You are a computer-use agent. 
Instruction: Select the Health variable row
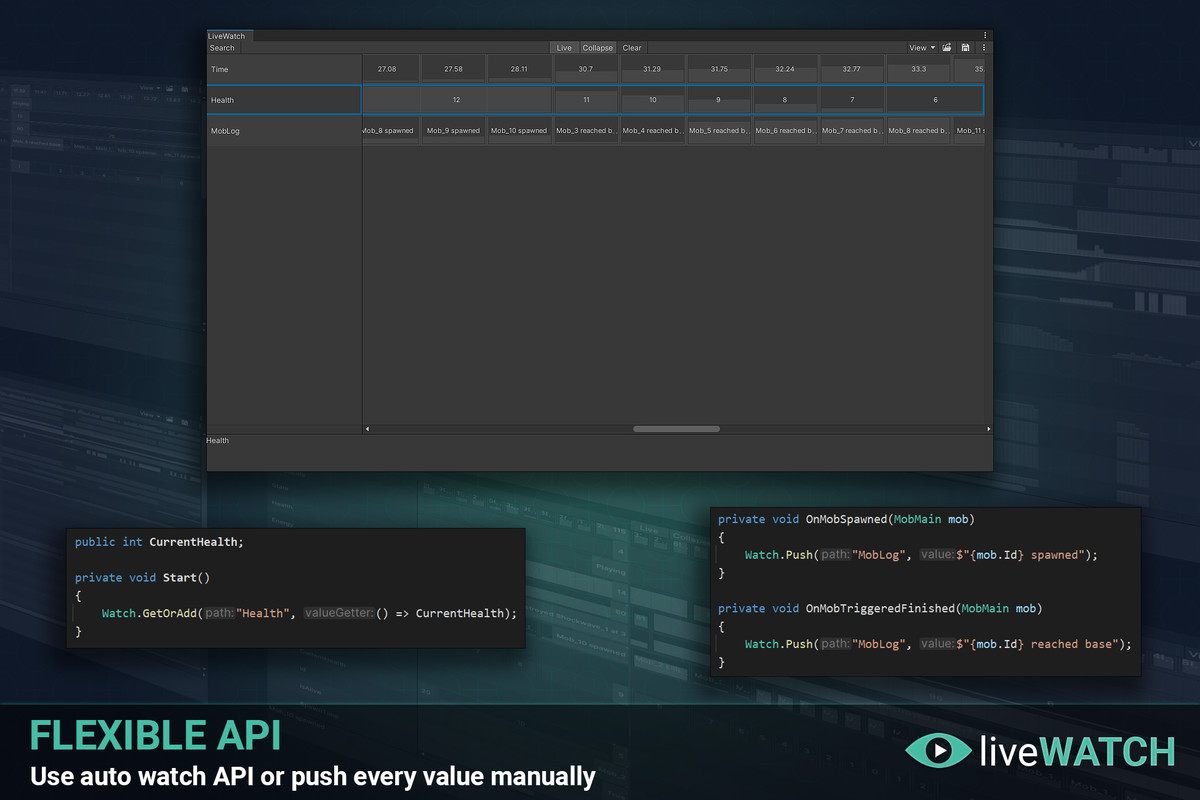pos(284,100)
